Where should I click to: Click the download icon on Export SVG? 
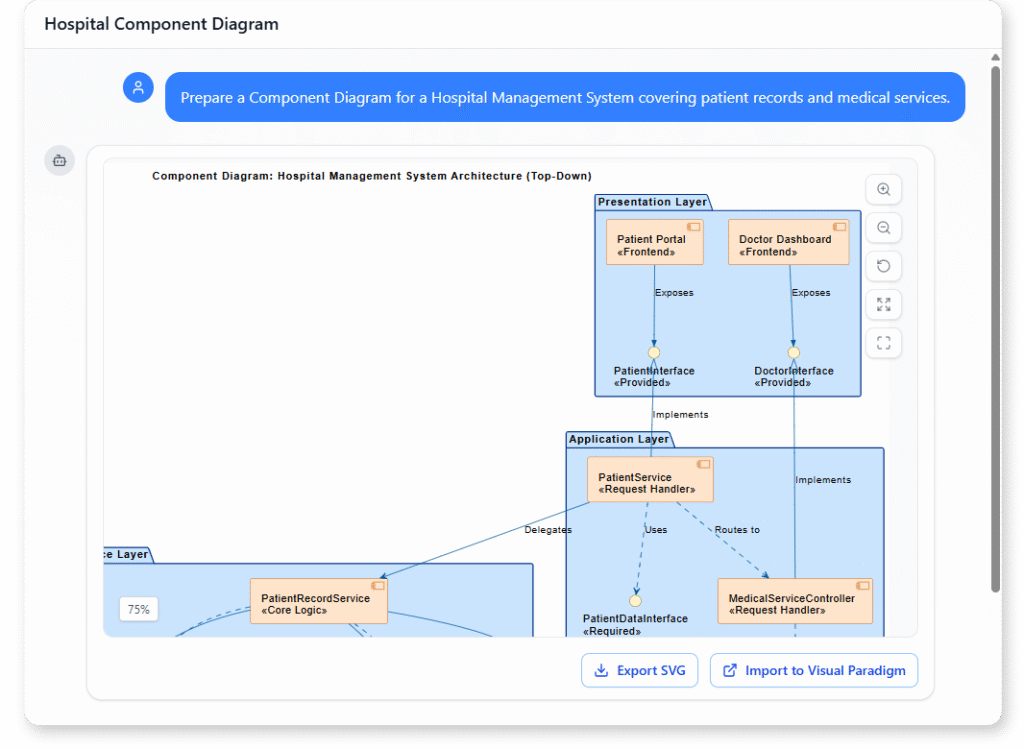tap(601, 670)
